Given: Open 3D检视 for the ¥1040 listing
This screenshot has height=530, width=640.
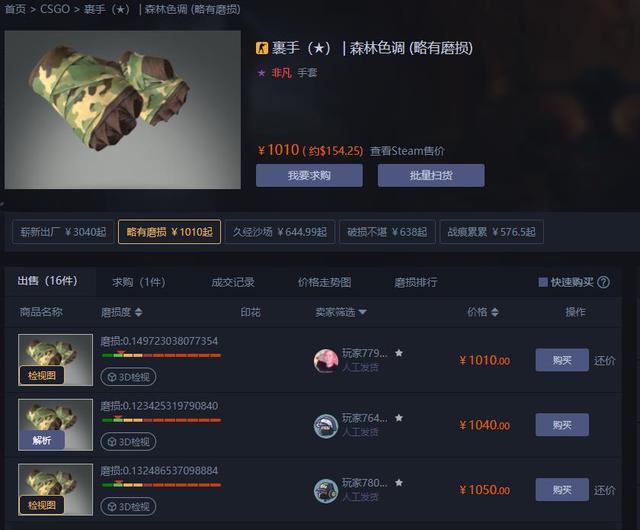Looking at the screenshot, I should click(x=128, y=442).
